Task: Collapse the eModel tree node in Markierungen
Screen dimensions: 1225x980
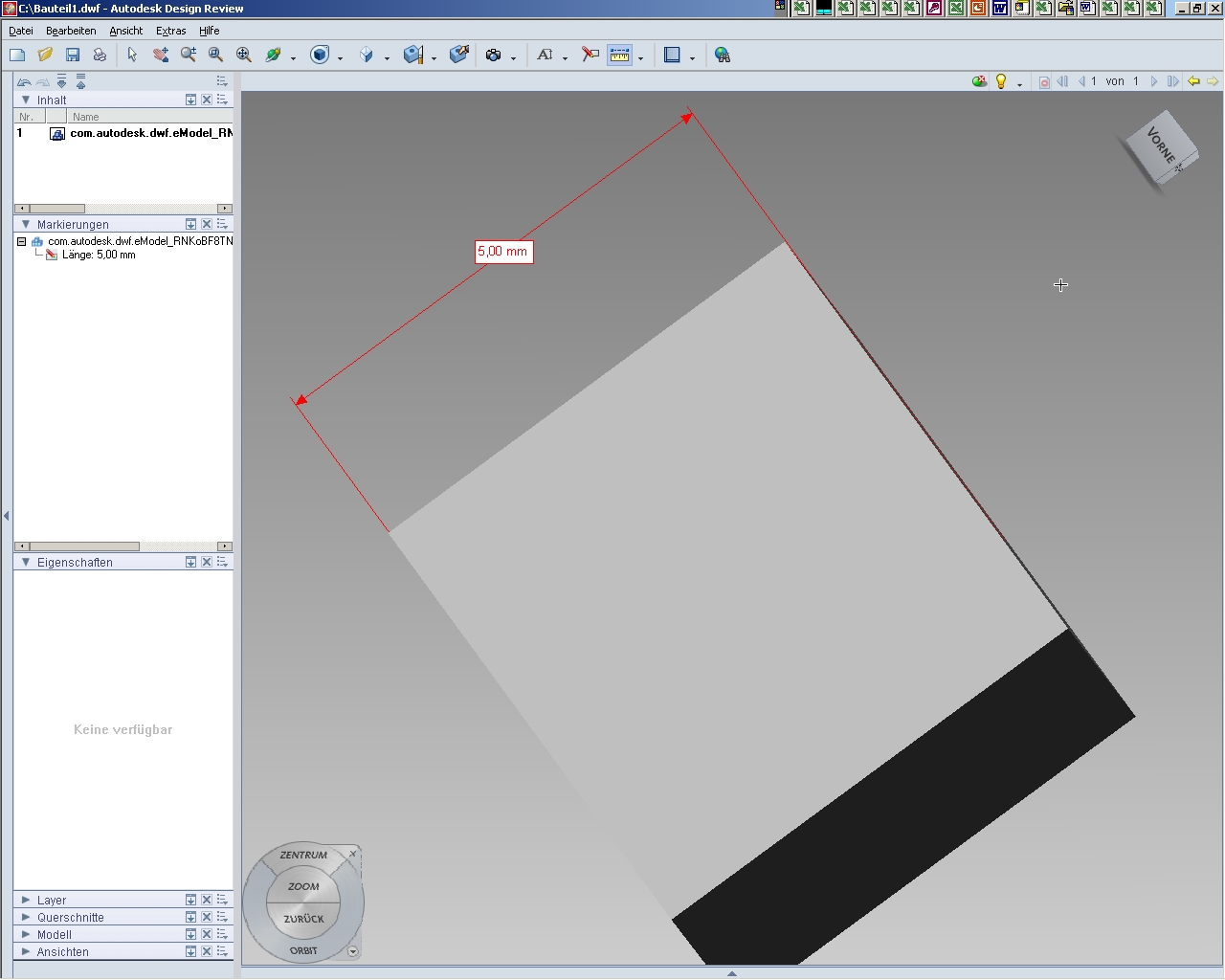Action: [x=21, y=242]
